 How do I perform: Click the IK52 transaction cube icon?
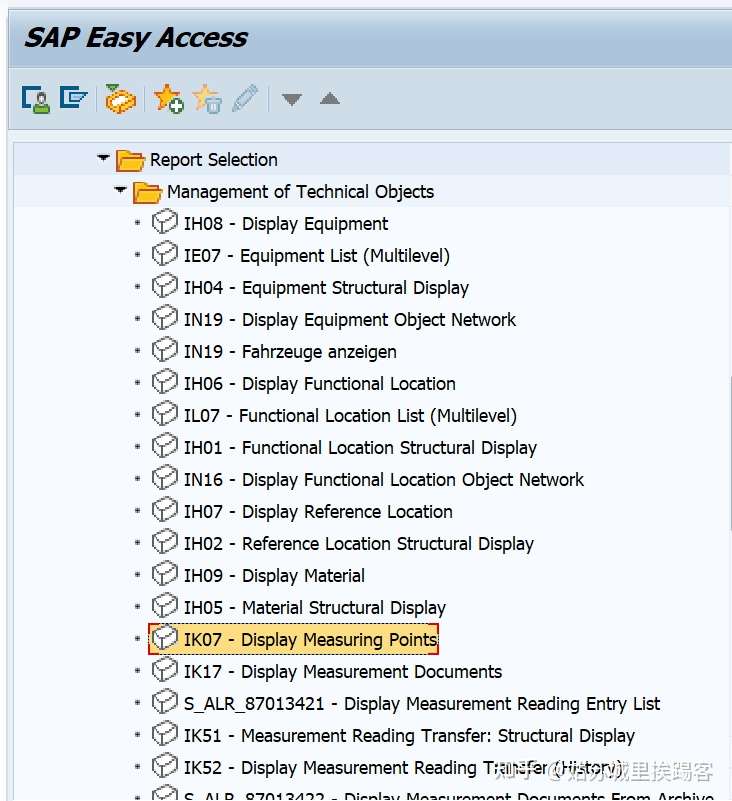[x=164, y=766]
